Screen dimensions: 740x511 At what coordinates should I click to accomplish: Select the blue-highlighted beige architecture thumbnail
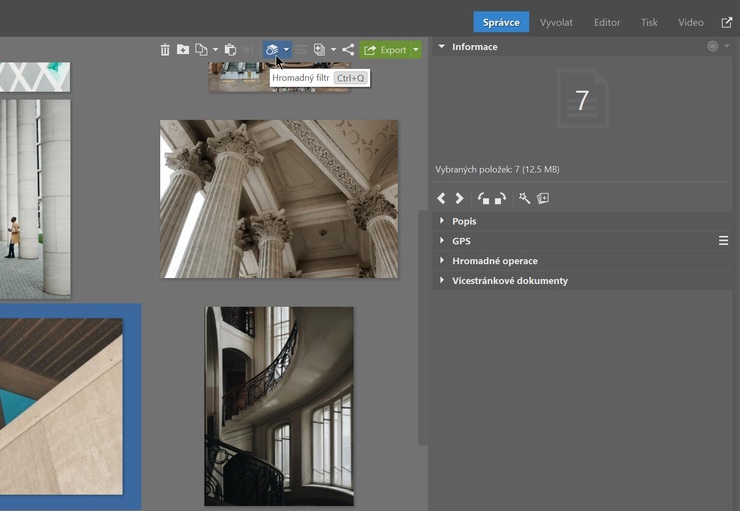click(x=61, y=406)
